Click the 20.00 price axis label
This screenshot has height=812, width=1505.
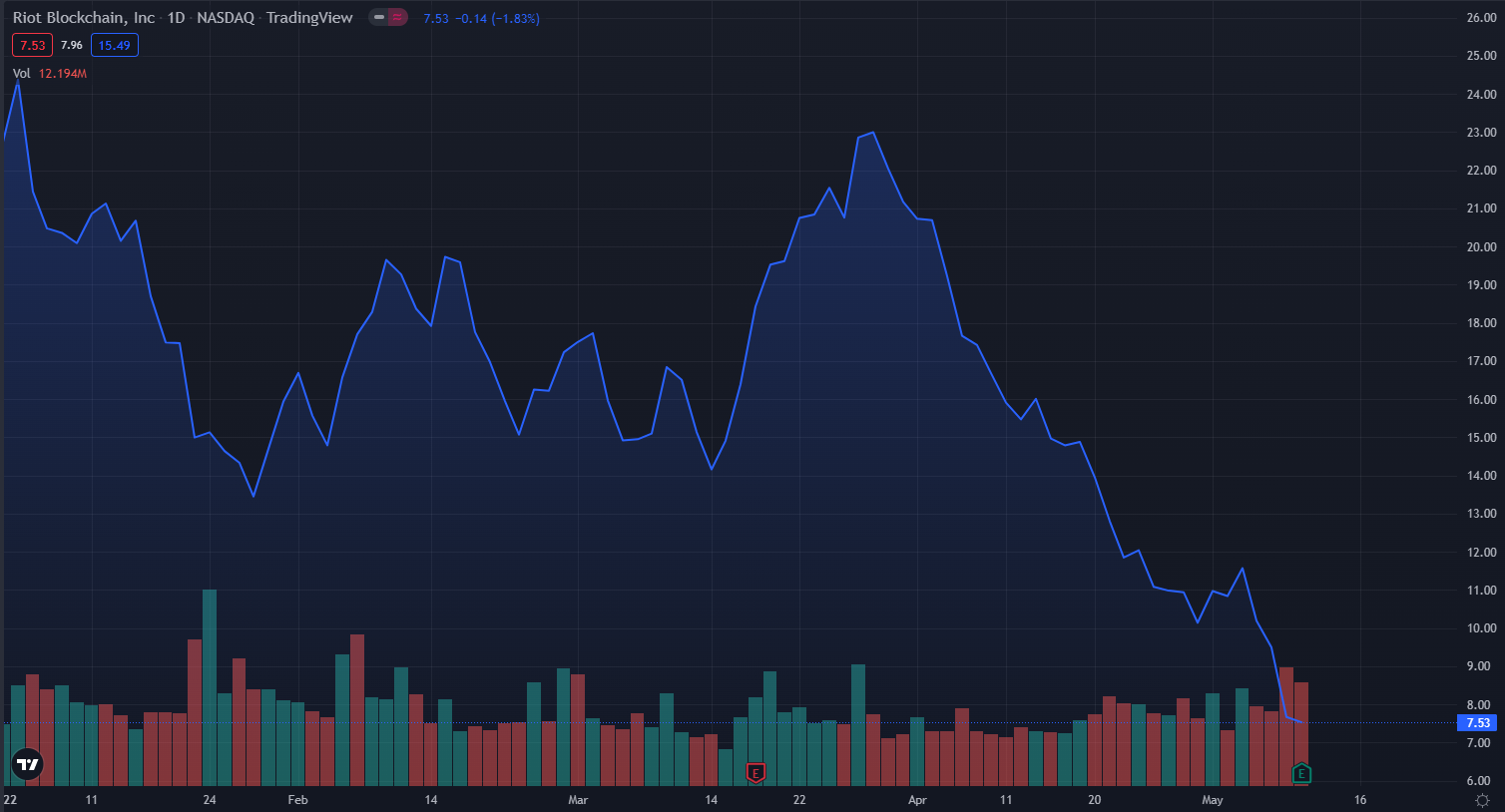tap(1481, 247)
